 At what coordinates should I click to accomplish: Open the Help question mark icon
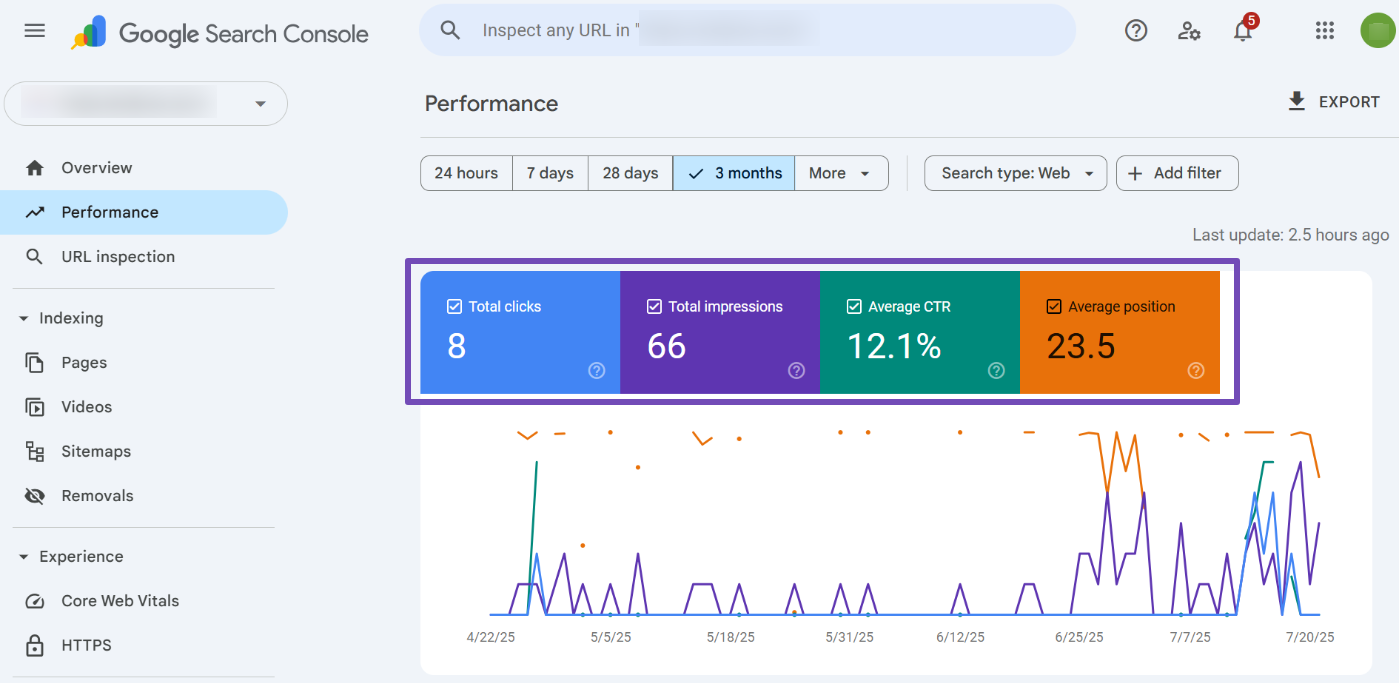point(1136,31)
